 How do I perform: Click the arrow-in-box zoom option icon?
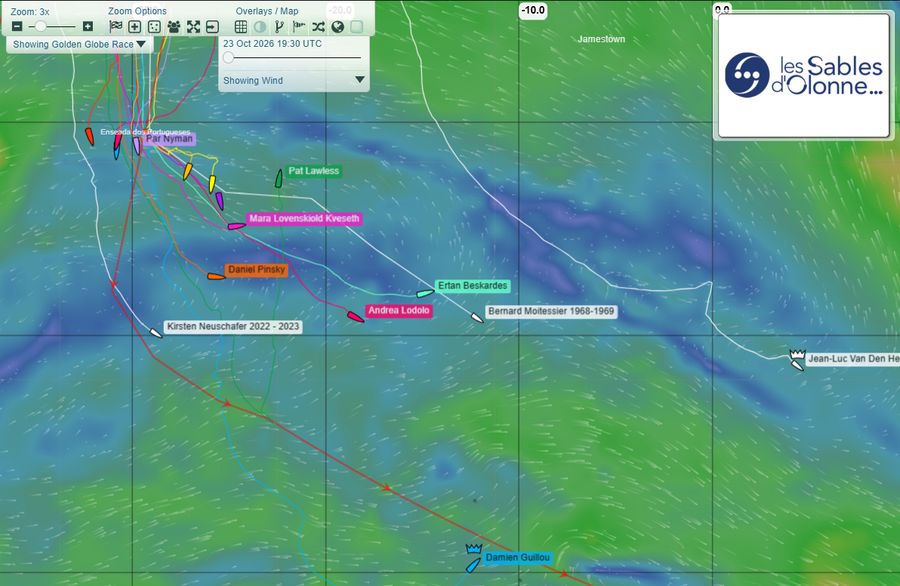point(212,26)
